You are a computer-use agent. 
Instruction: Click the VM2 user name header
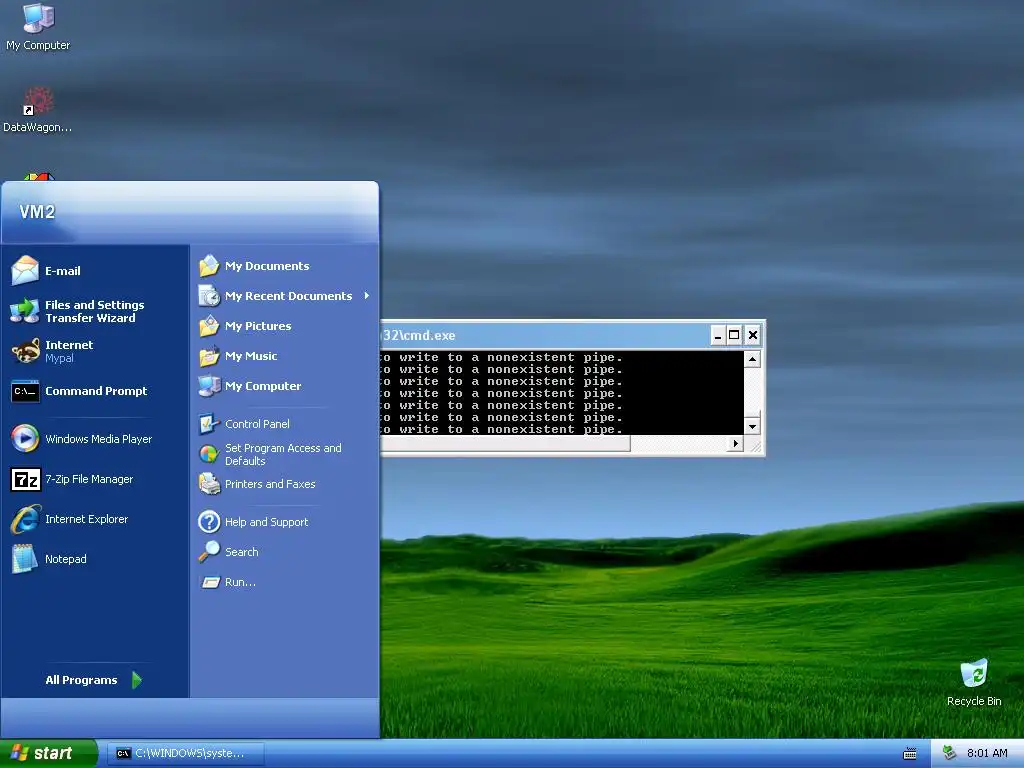[x=37, y=212]
